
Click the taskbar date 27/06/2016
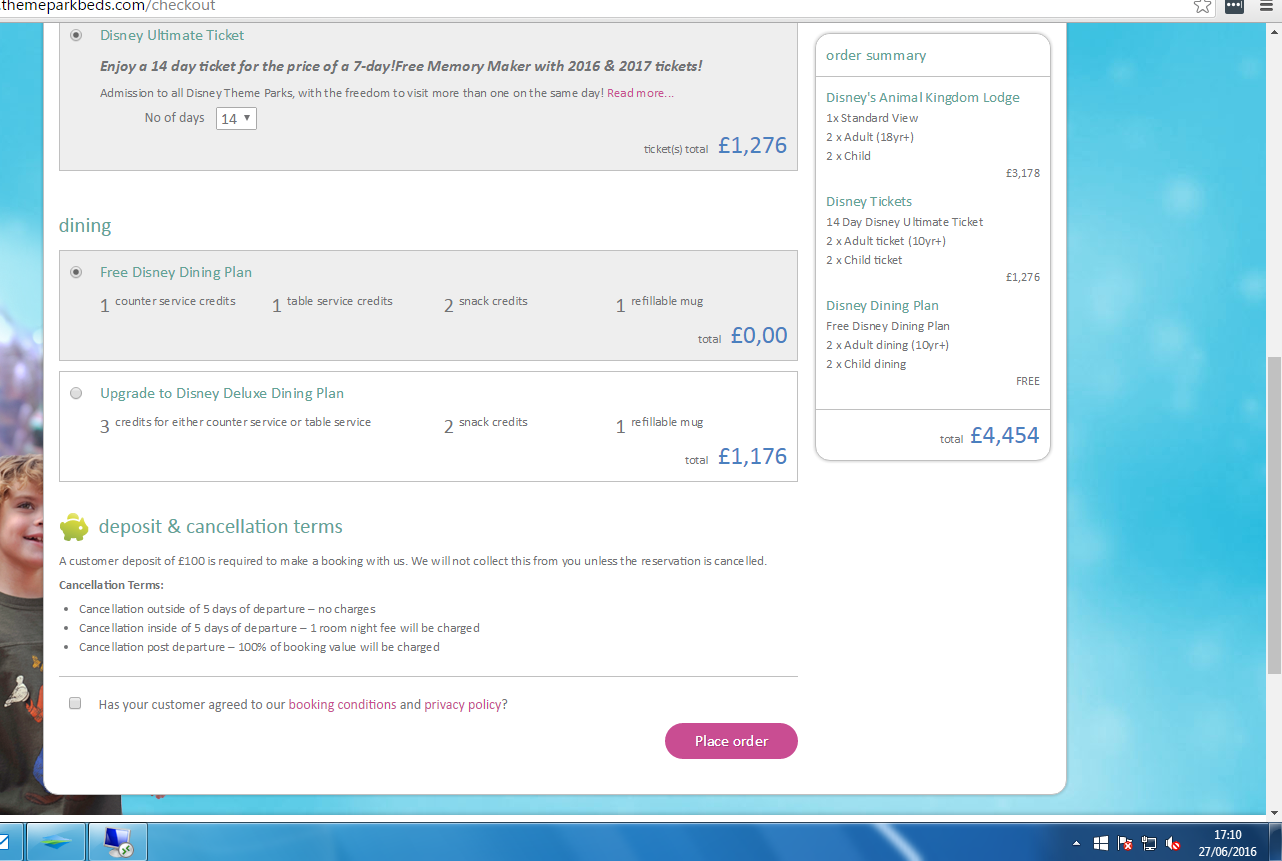pyautogui.click(x=1227, y=851)
